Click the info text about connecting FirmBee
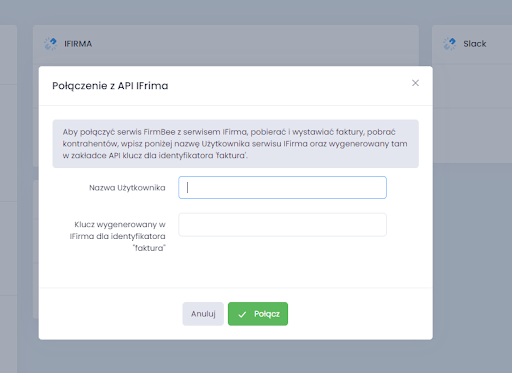The height and width of the screenshot is (373, 512). [x=235, y=144]
